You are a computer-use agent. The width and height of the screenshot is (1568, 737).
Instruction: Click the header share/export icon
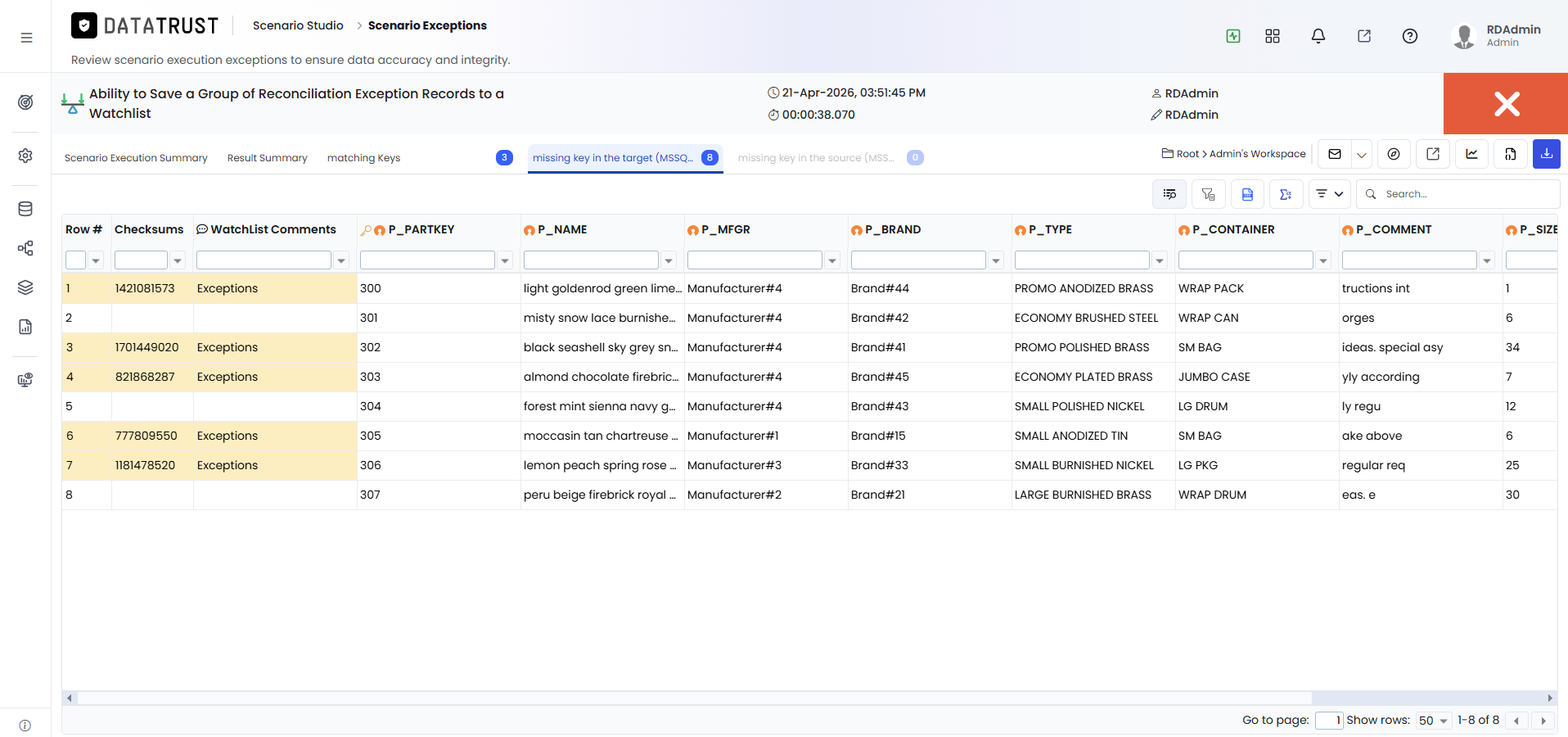[1364, 36]
